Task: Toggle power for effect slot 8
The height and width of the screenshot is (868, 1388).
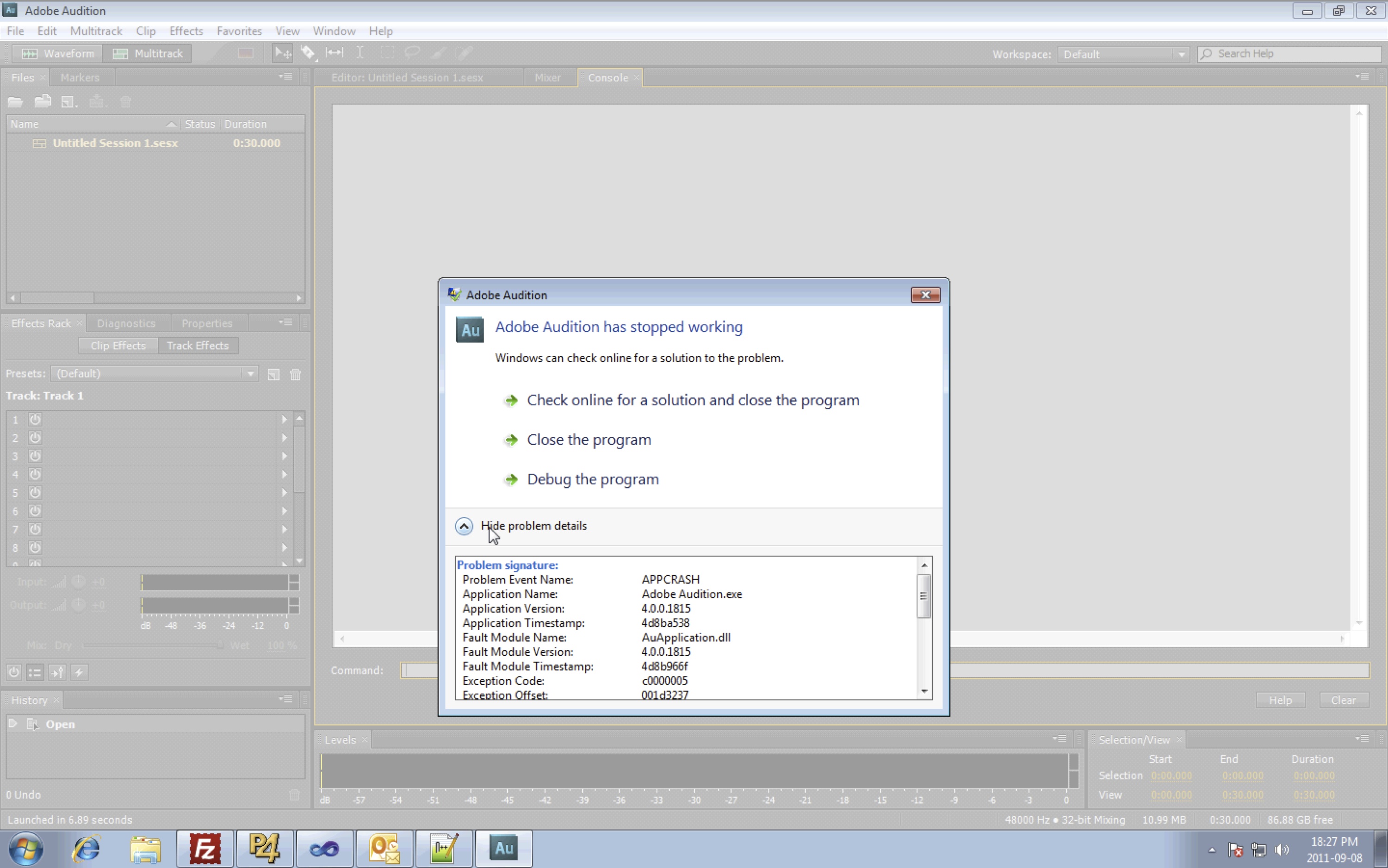Action: click(35, 548)
